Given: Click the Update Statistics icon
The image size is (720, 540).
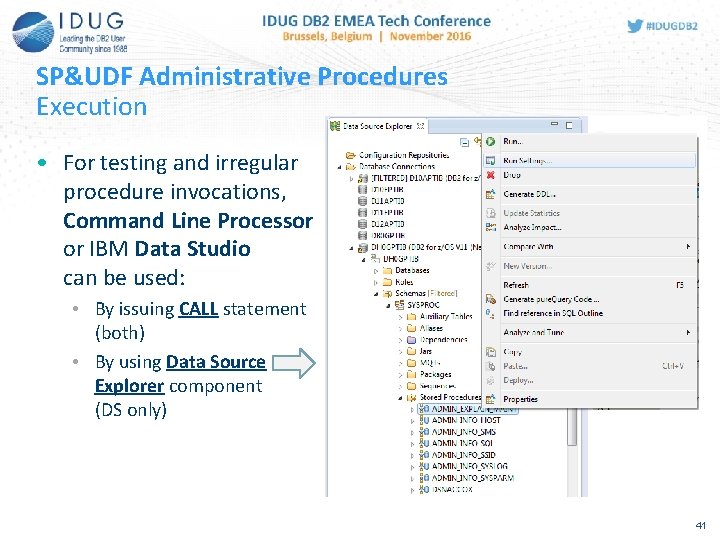Looking at the screenshot, I should point(490,213).
